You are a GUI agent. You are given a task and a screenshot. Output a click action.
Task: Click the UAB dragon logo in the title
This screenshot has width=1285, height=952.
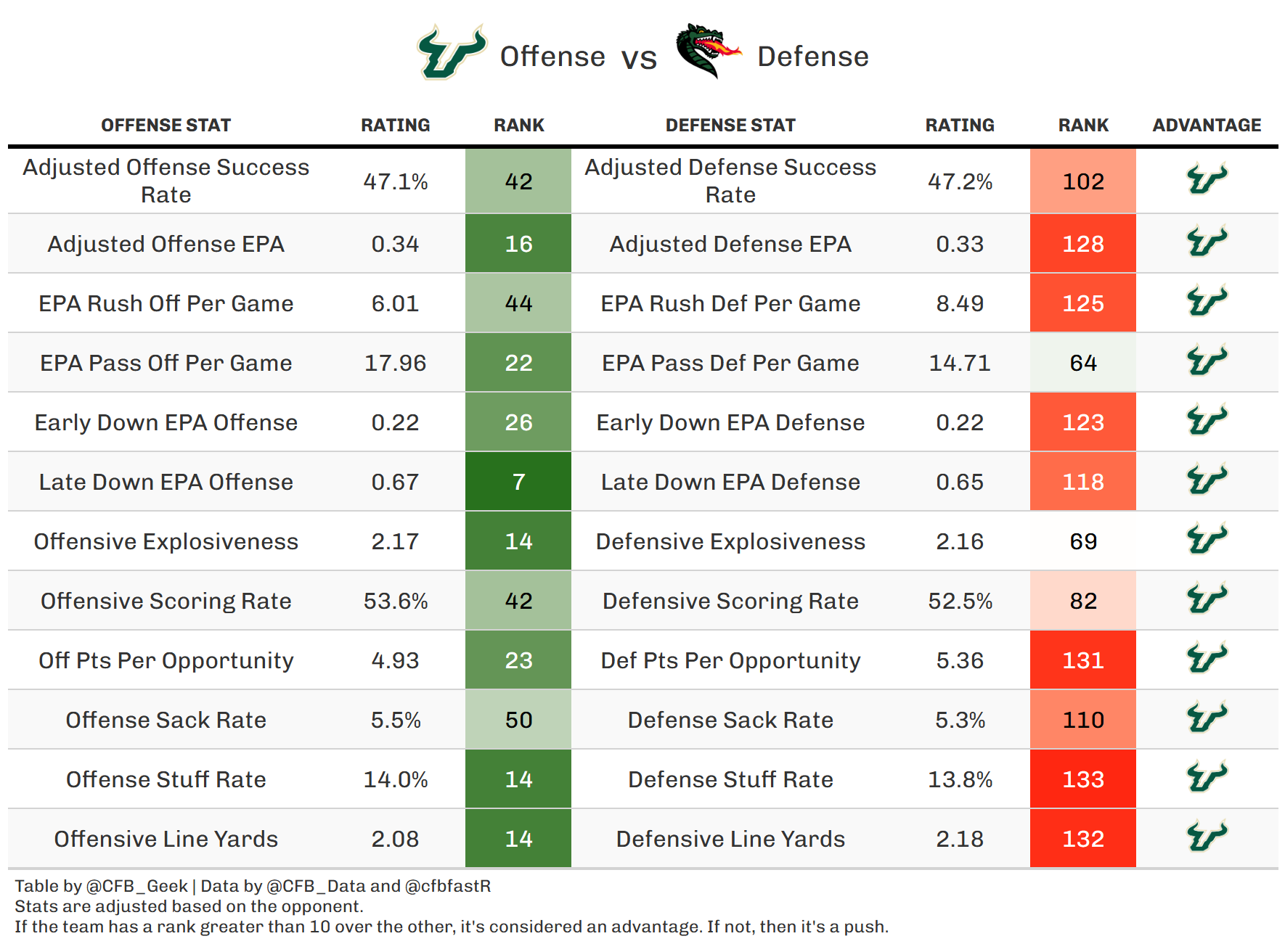tap(706, 50)
